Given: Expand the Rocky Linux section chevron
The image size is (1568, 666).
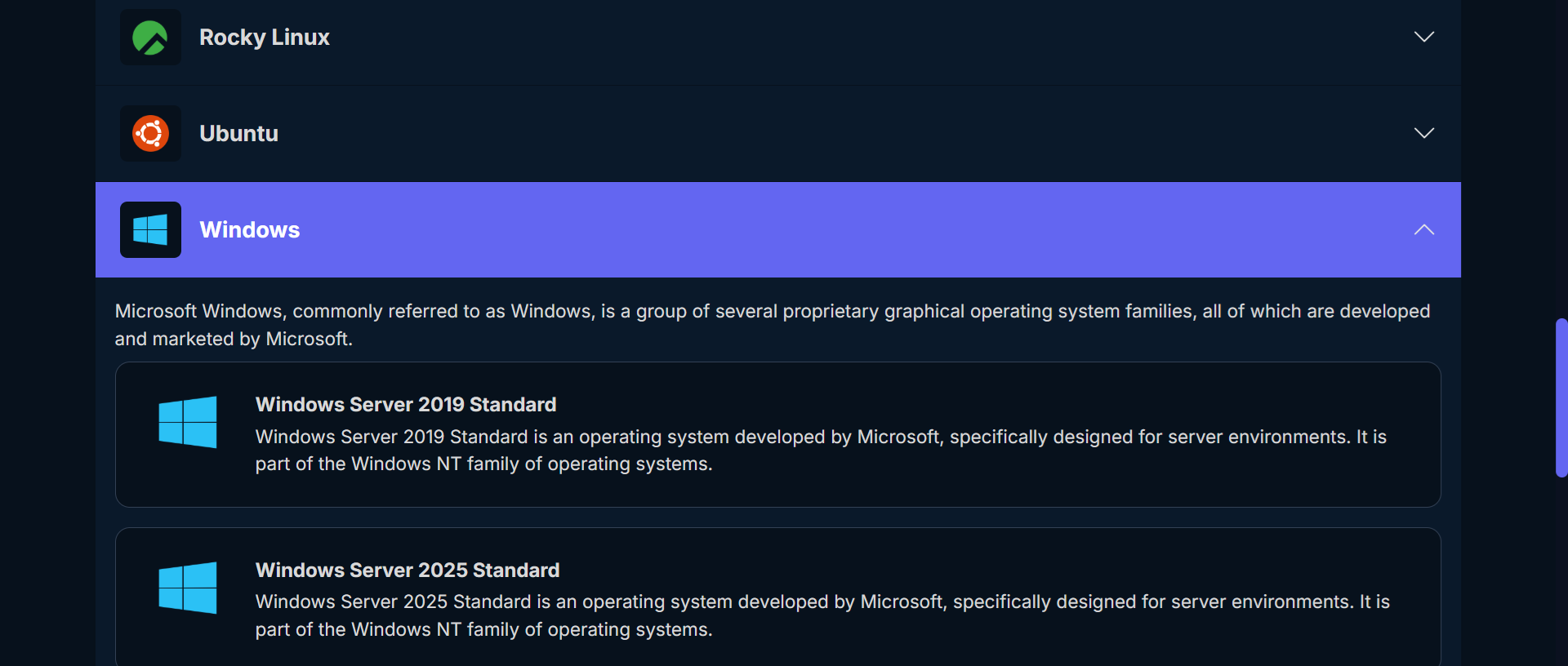Looking at the screenshot, I should tap(1423, 38).
